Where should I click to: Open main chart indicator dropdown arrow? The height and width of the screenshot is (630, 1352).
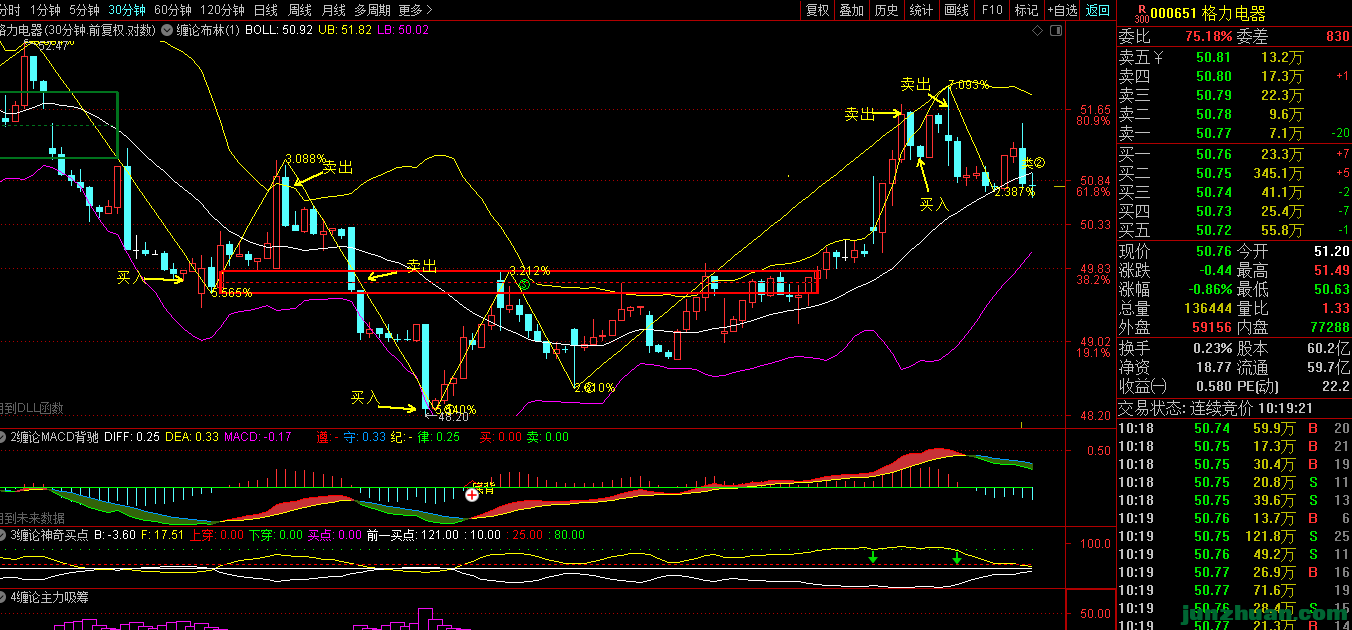tap(166, 30)
